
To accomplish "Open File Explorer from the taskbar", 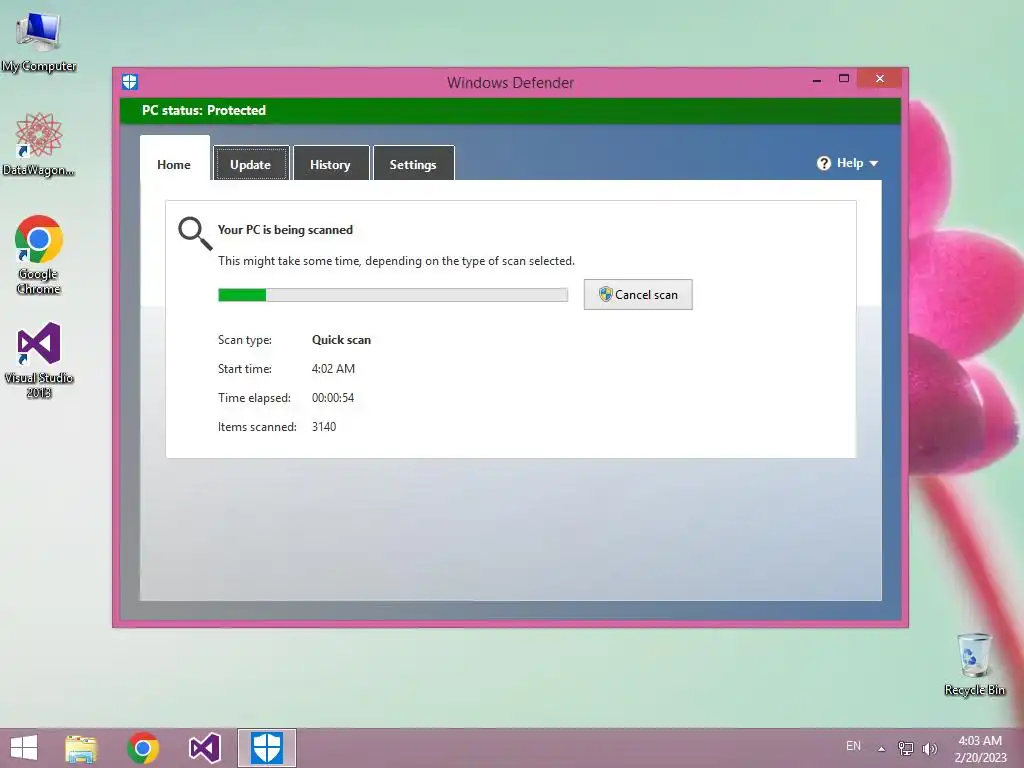I will [x=82, y=748].
